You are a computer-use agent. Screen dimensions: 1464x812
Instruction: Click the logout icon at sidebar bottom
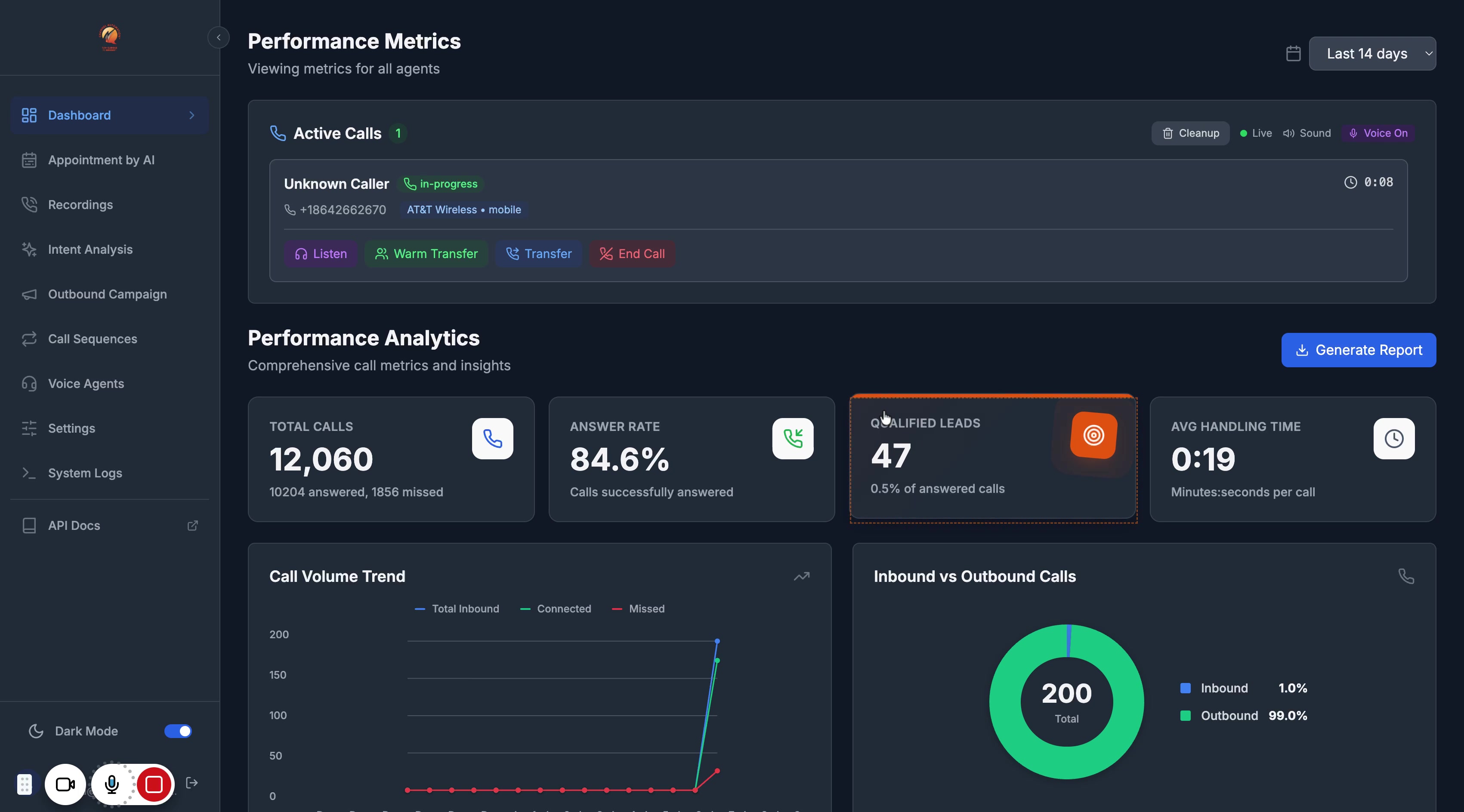pyautogui.click(x=192, y=783)
